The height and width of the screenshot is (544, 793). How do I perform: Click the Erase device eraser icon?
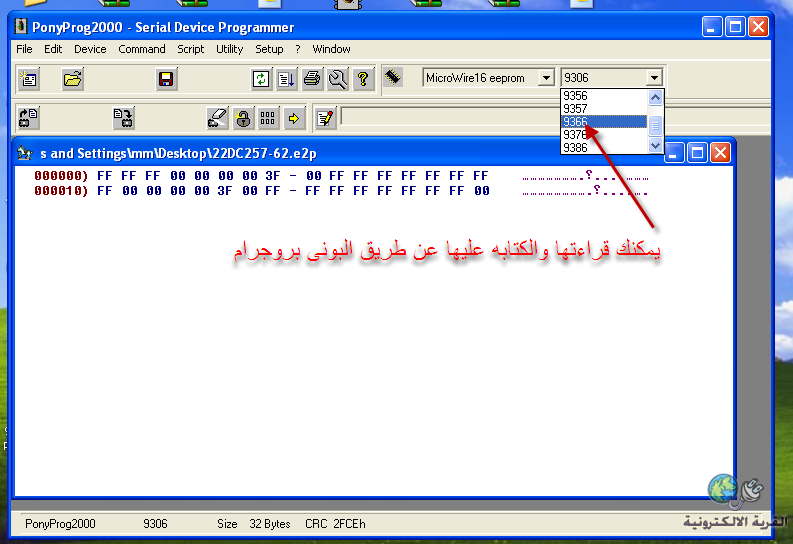coord(217,118)
